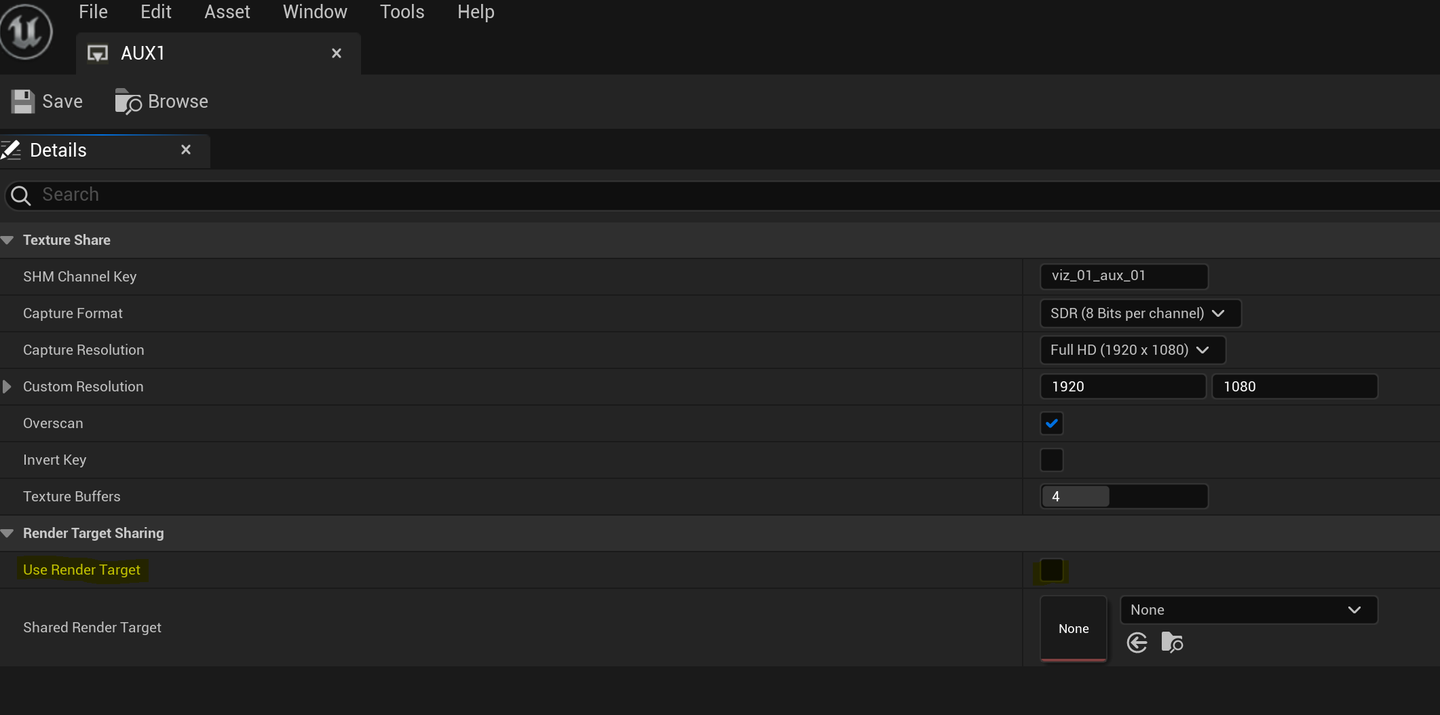The height and width of the screenshot is (715, 1440).
Task: Open the Asset menu
Action: pos(227,12)
